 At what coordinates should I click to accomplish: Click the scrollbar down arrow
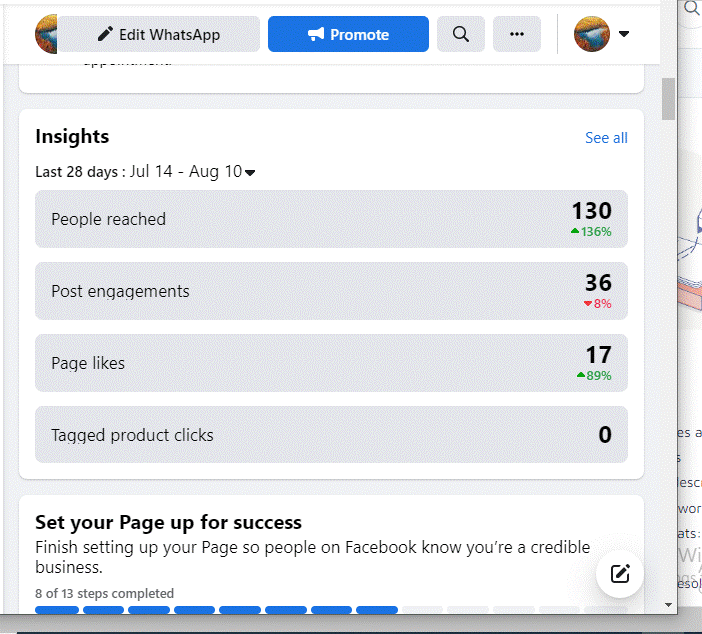pyautogui.click(x=668, y=604)
